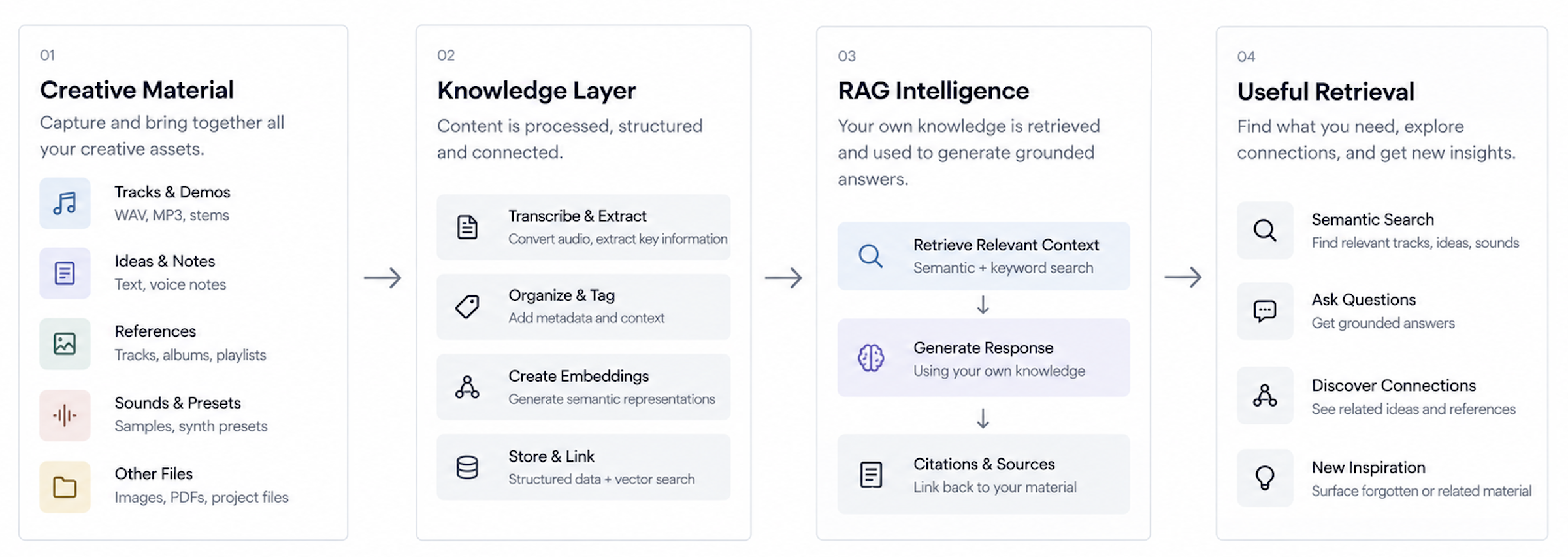The height and width of the screenshot is (557, 1568).
Task: Click the "Retrieve Relevant Context" title
Action: [1006, 245]
